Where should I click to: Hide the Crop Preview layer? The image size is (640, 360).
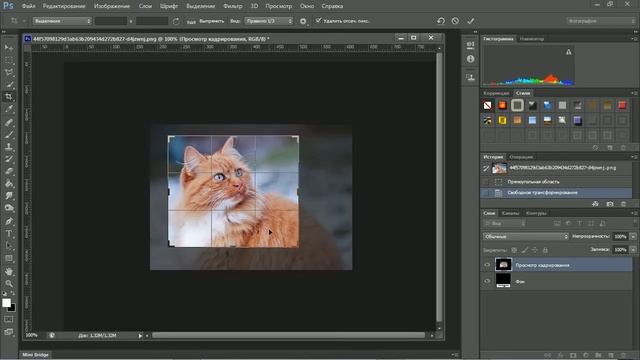487,265
